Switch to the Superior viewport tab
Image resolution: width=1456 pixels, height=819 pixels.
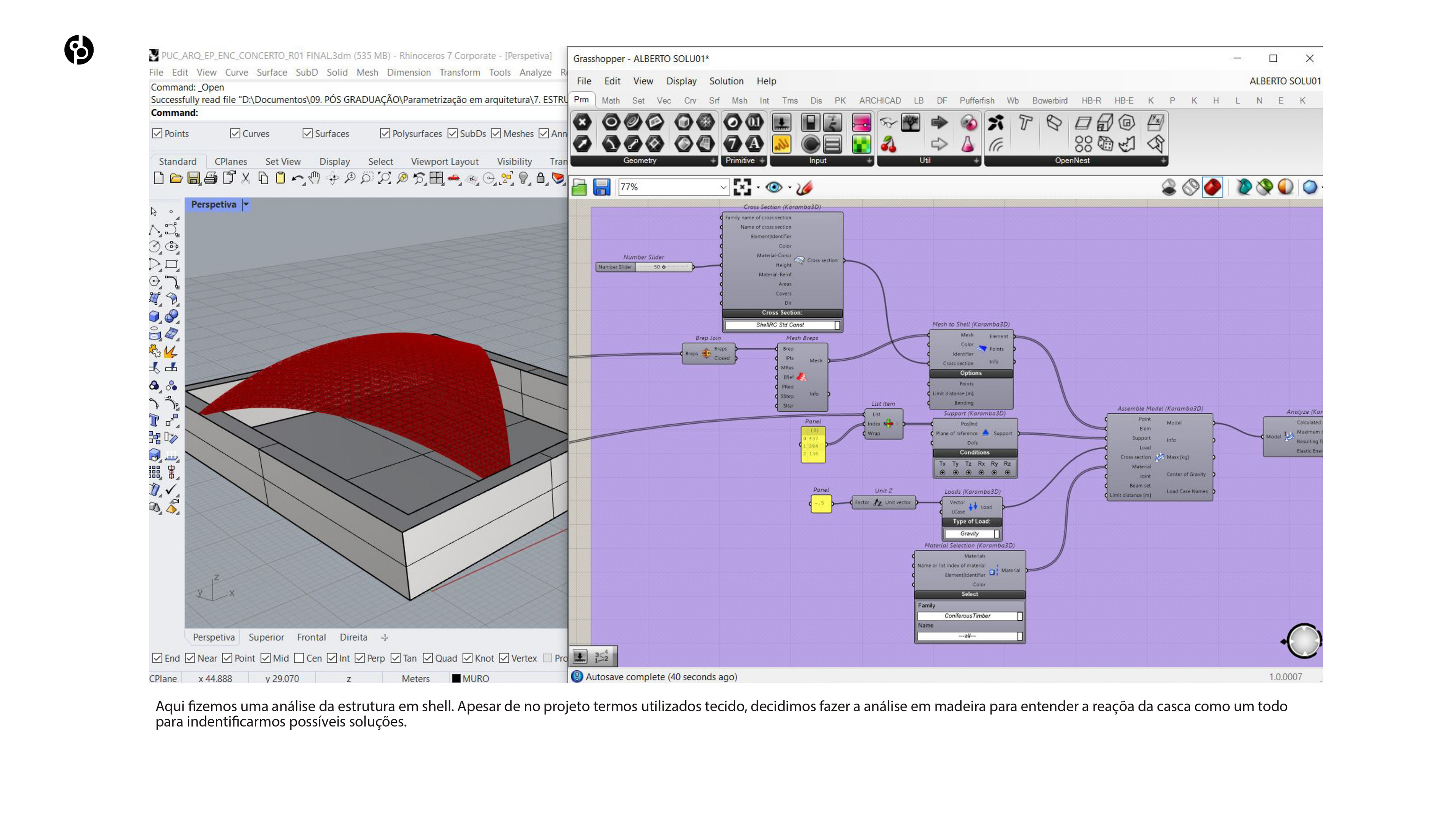click(x=266, y=637)
